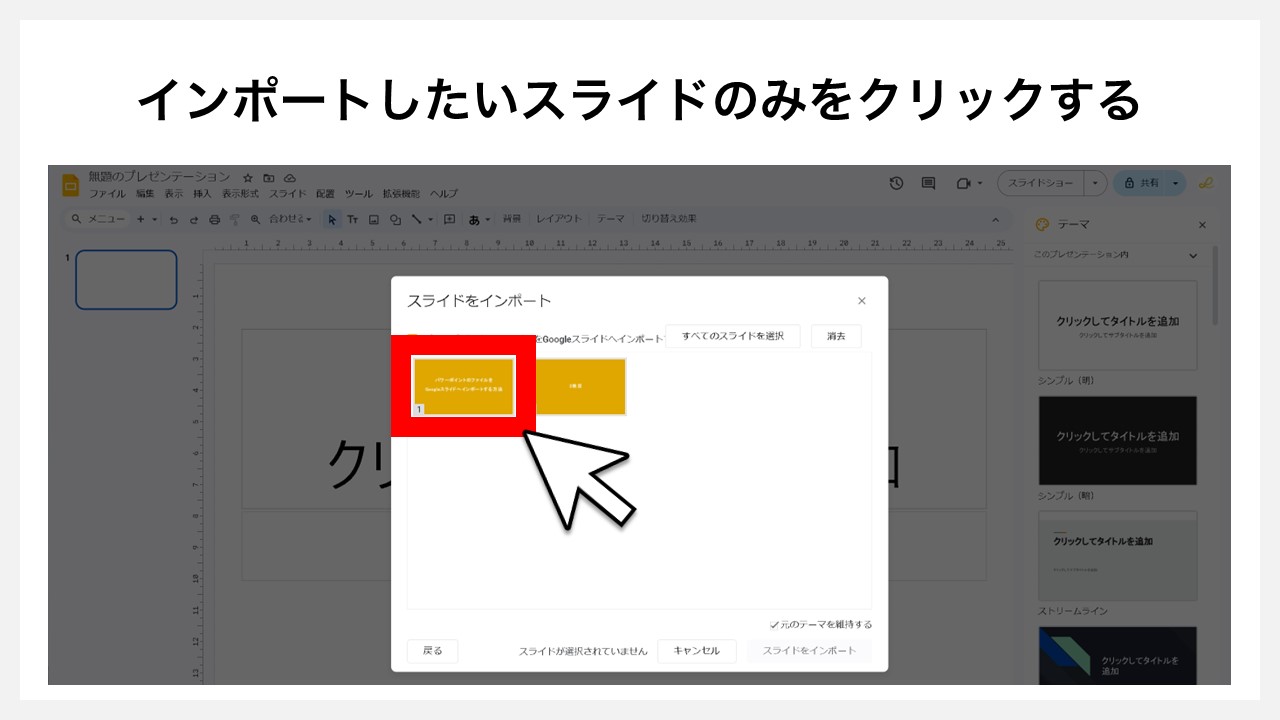Open the スライドショー dropdown arrow

click(x=1096, y=183)
